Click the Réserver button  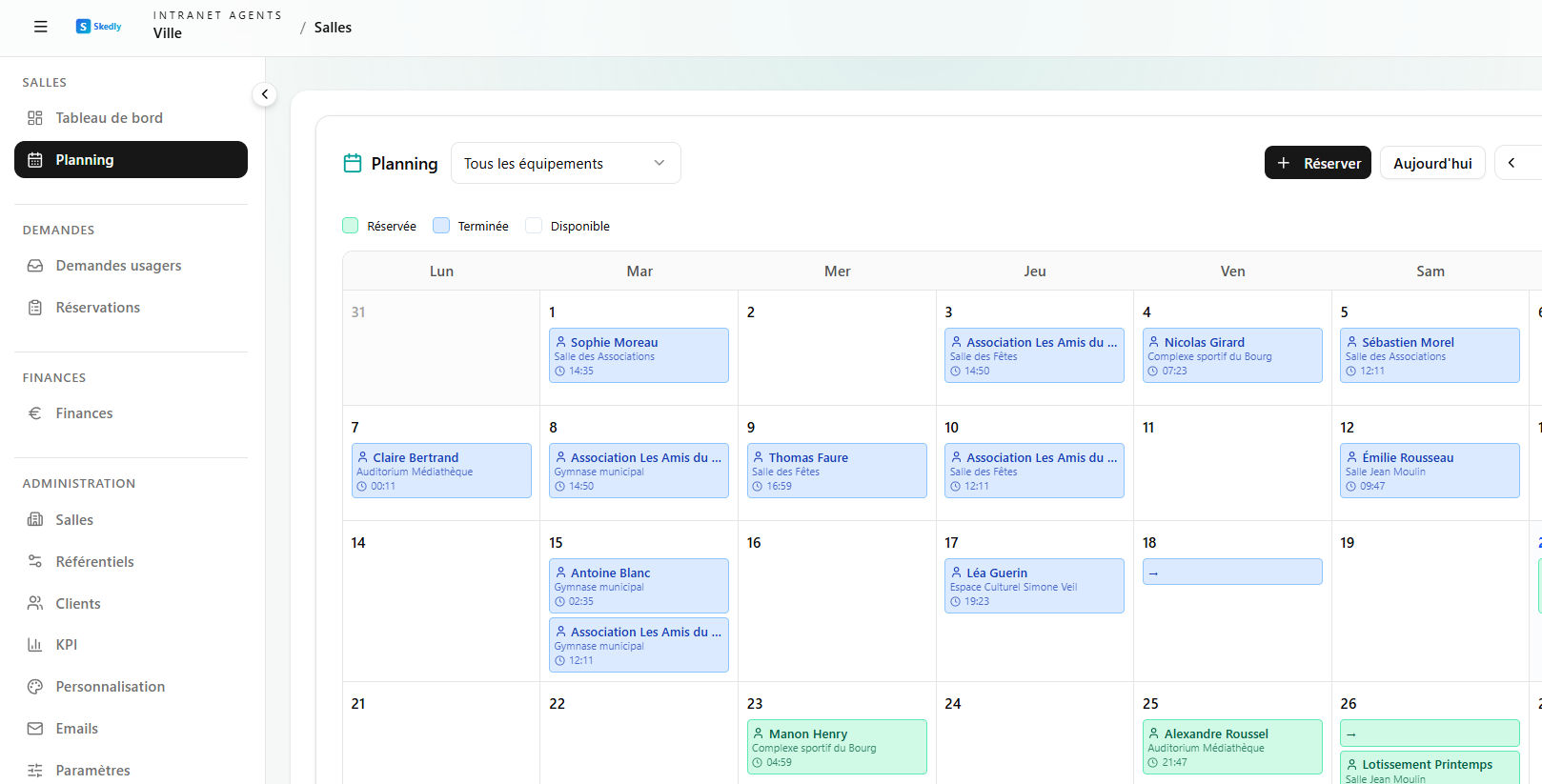(1318, 163)
